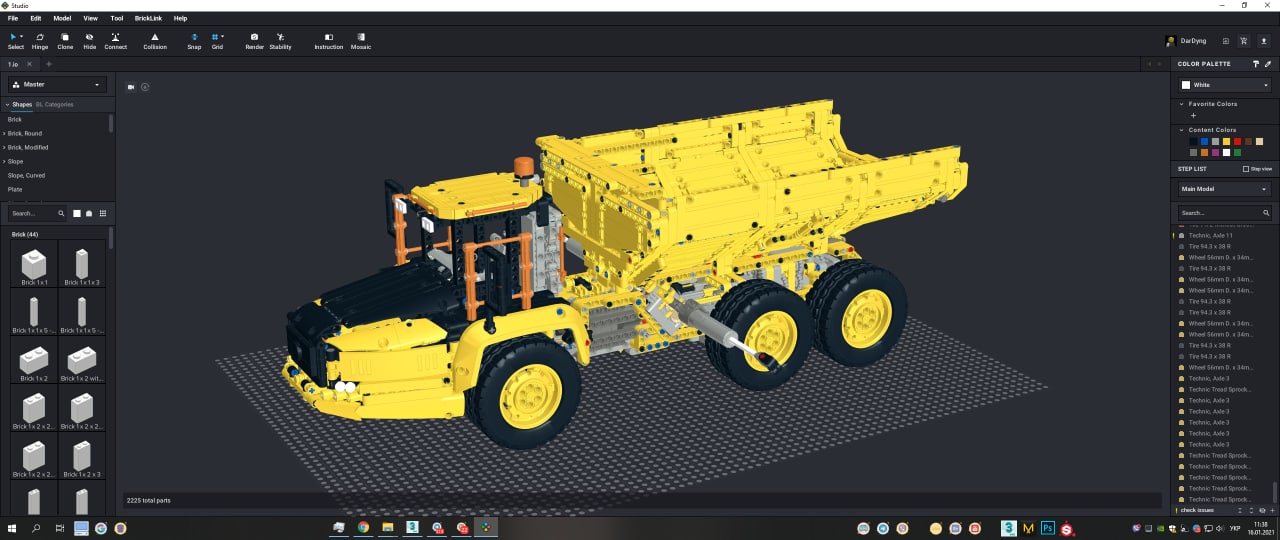This screenshot has width=1280, height=540.
Task: Open the White color dropdown
Action: (1224, 85)
